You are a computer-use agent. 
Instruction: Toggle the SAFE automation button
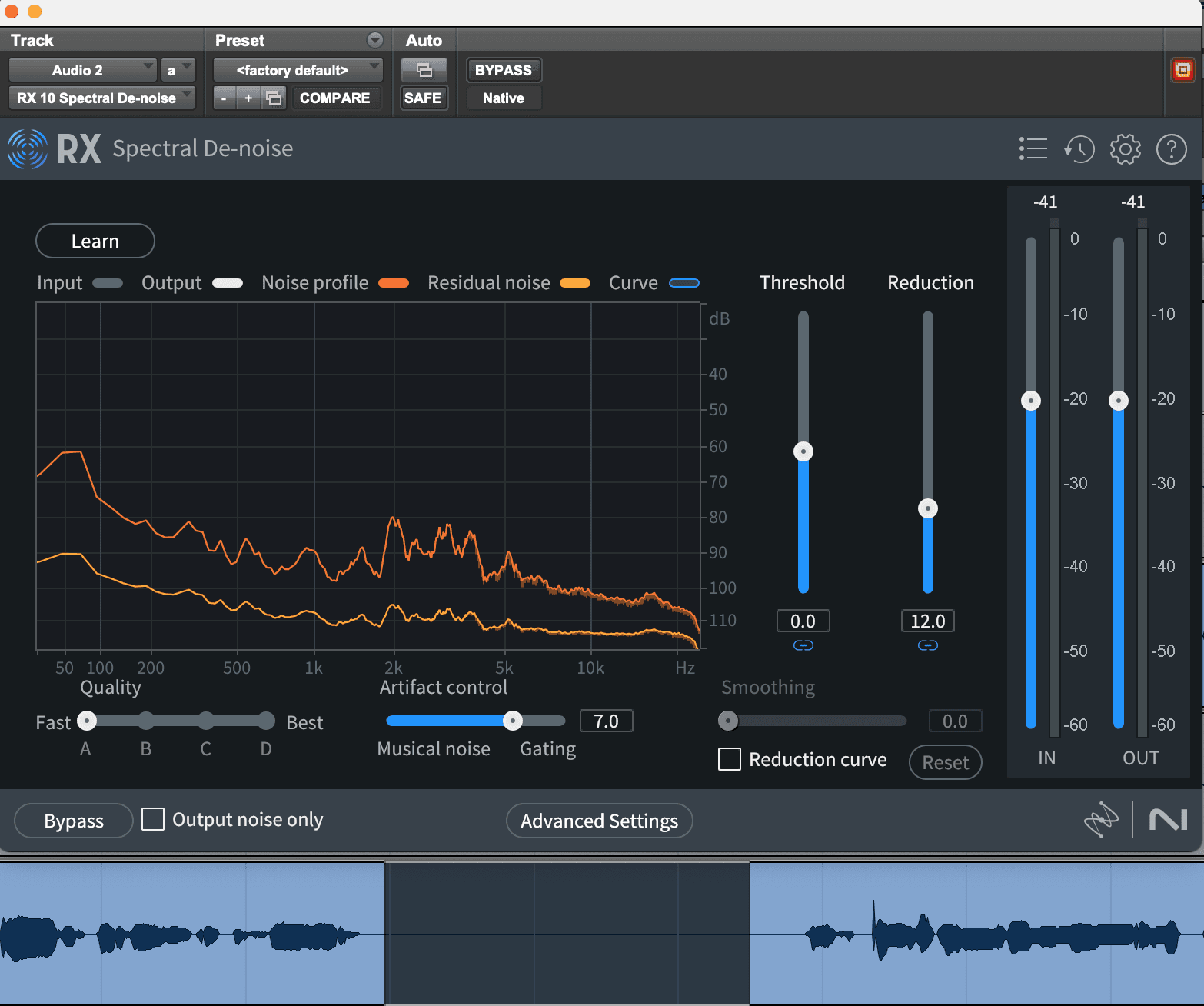[x=423, y=98]
